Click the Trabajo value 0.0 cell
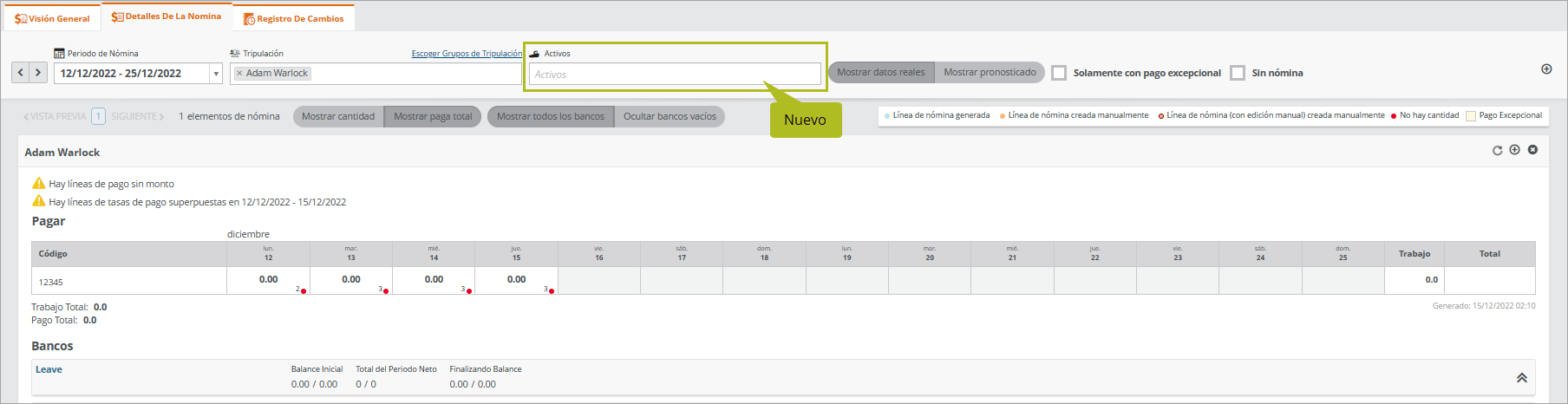The height and width of the screenshot is (404, 1568). pos(1414,280)
